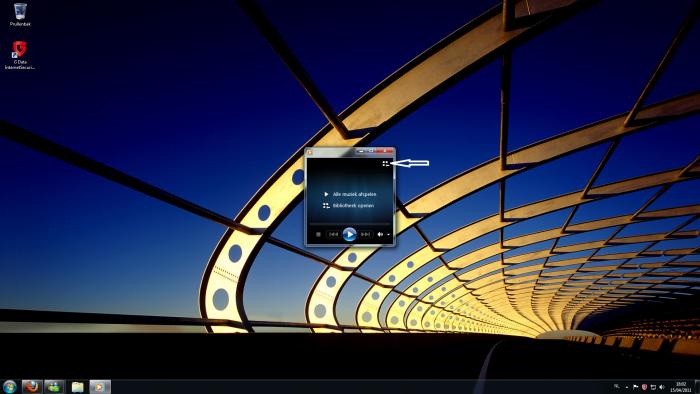700x394 pixels.
Task: Play the media with blue play button
Action: coord(350,234)
